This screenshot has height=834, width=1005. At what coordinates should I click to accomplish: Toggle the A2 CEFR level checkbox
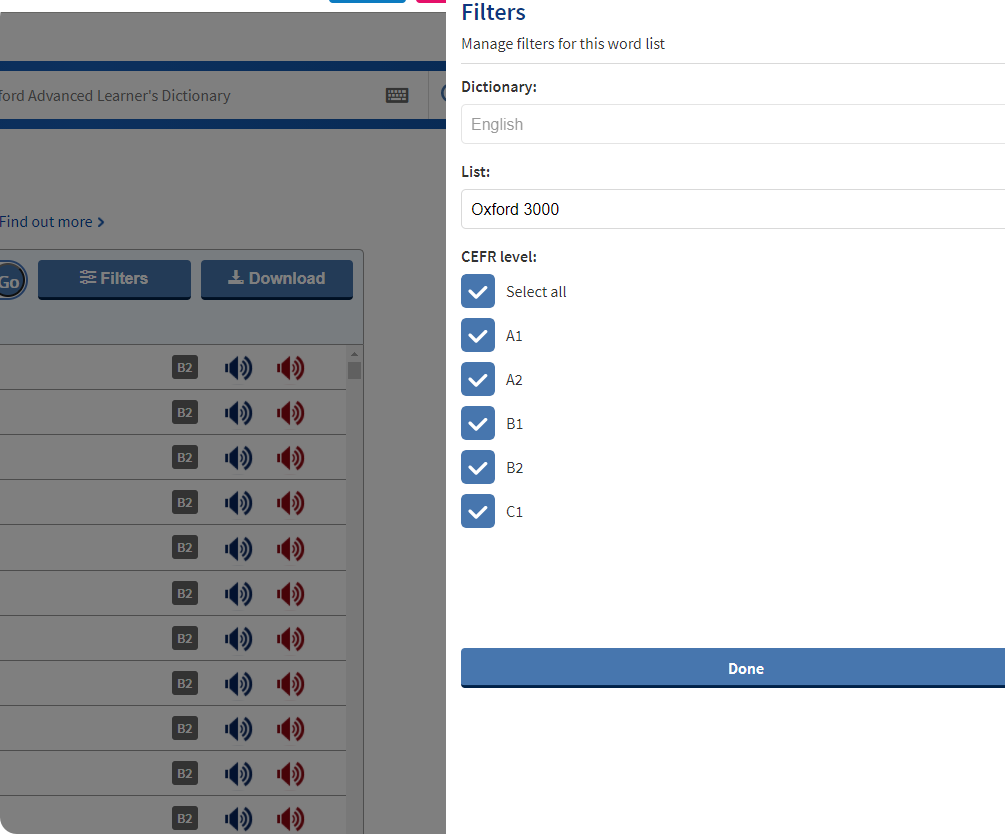(478, 379)
